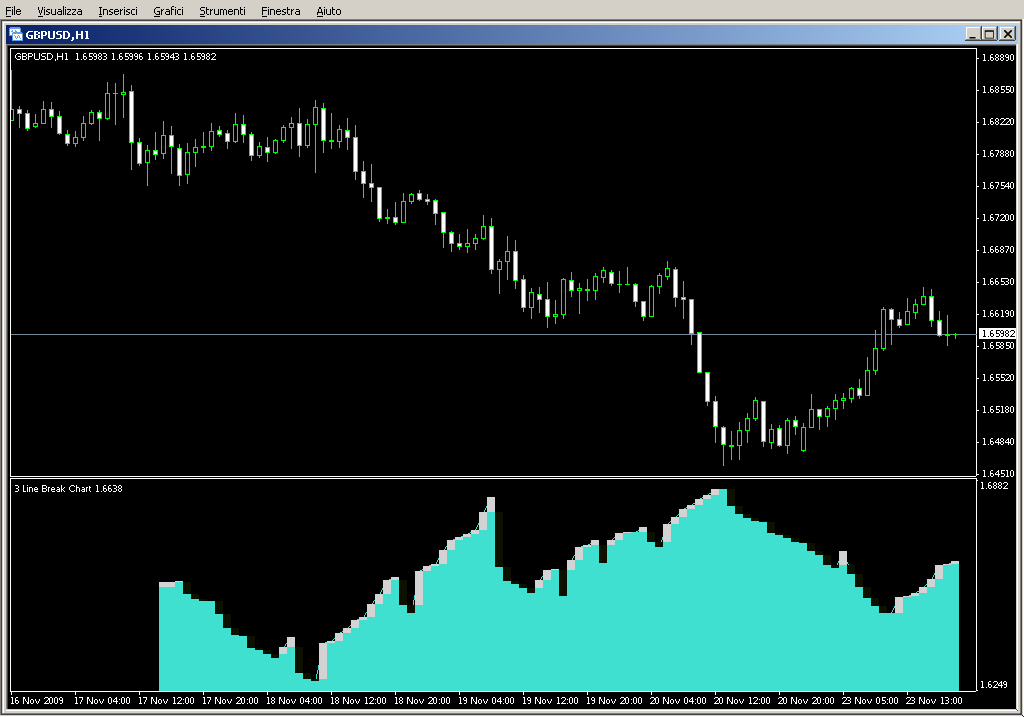Click the current price tag 1.65982
This screenshot has height=717, width=1024.
pyautogui.click(x=998, y=334)
